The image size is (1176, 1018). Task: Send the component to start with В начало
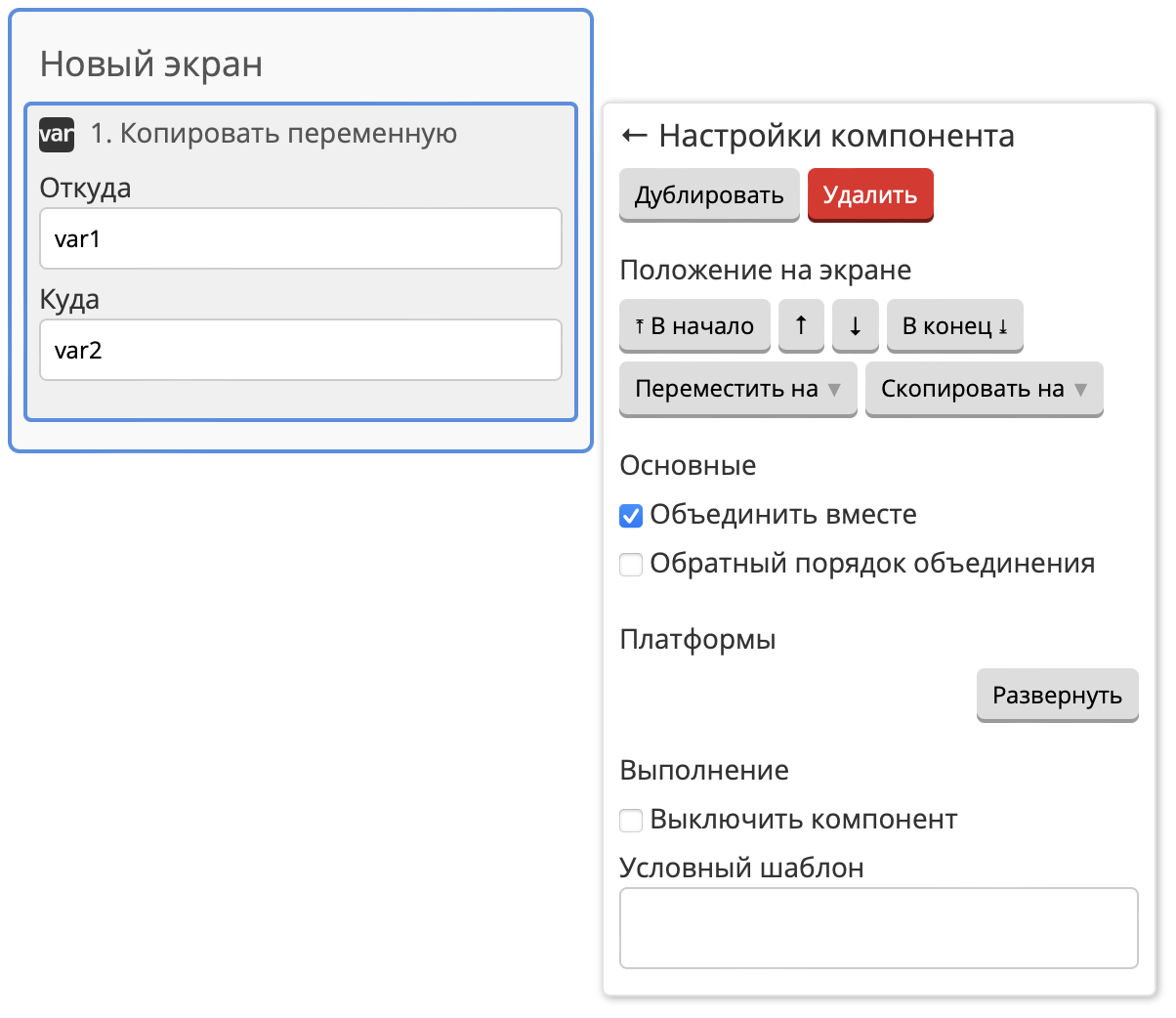tap(693, 325)
